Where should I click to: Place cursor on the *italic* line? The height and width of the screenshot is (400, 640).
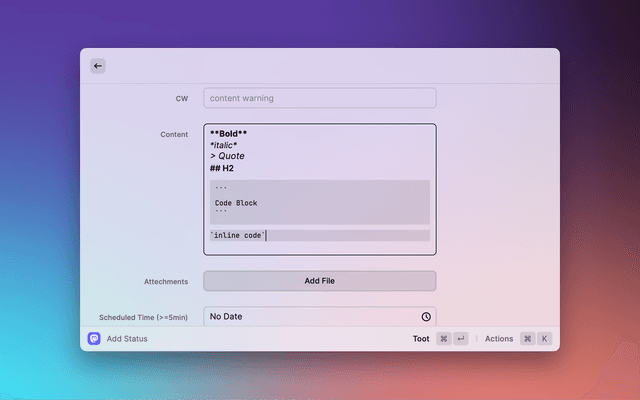[223, 145]
